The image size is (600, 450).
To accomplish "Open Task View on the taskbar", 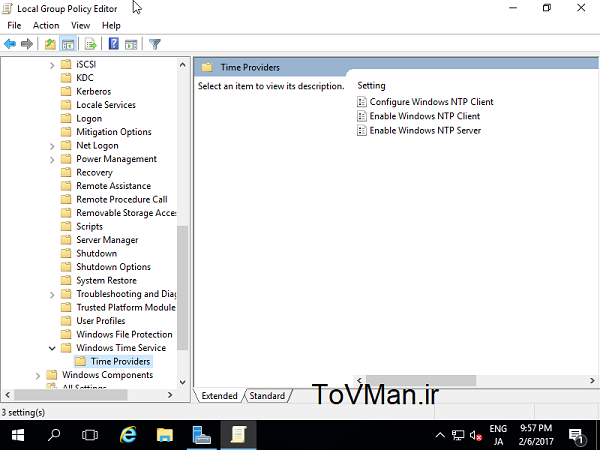I will point(90,435).
